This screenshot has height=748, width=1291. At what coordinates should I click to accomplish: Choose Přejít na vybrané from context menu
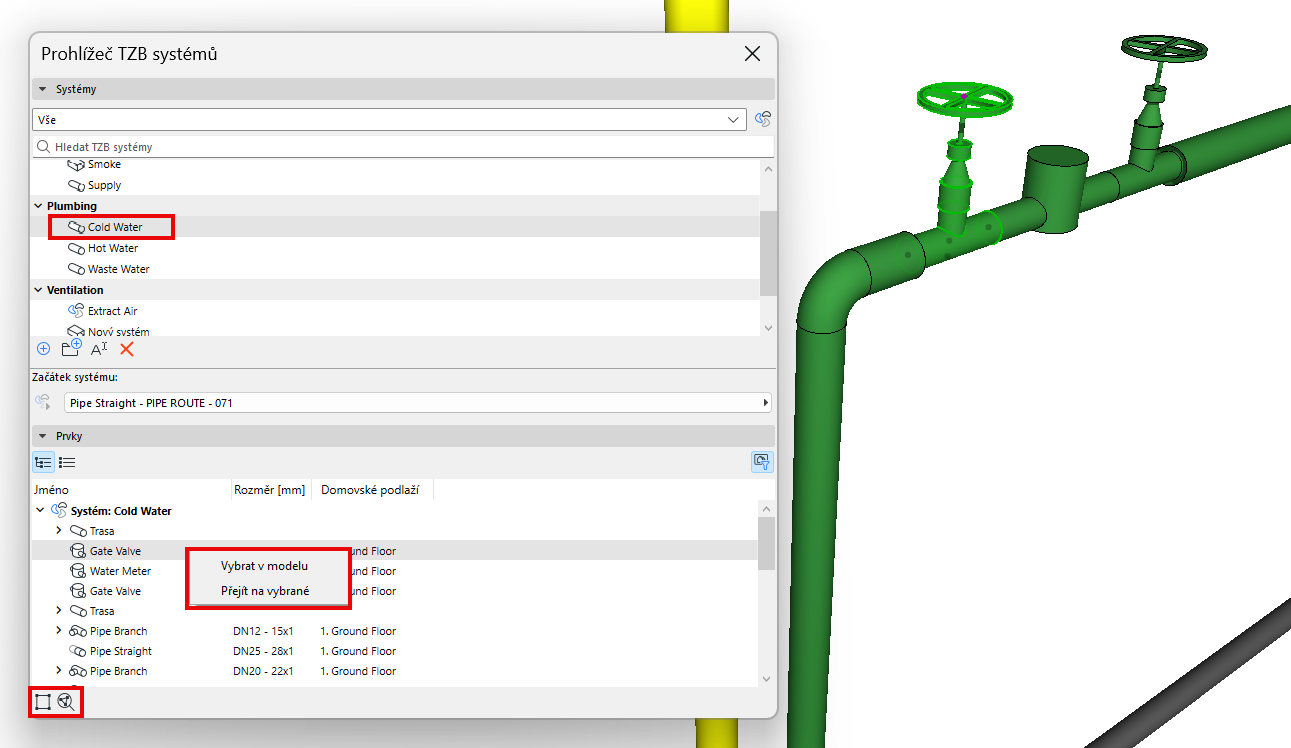tap(265, 591)
